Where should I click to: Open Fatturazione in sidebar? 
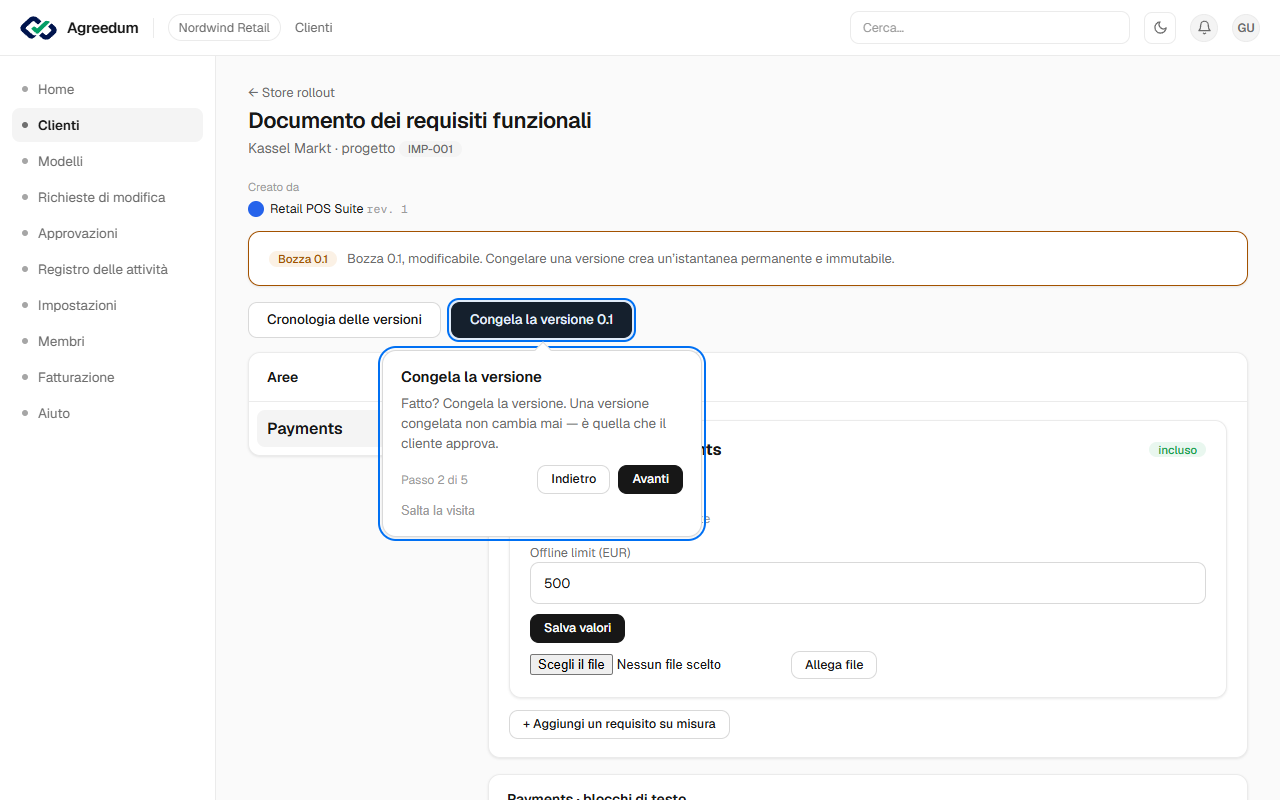[x=107, y=377]
